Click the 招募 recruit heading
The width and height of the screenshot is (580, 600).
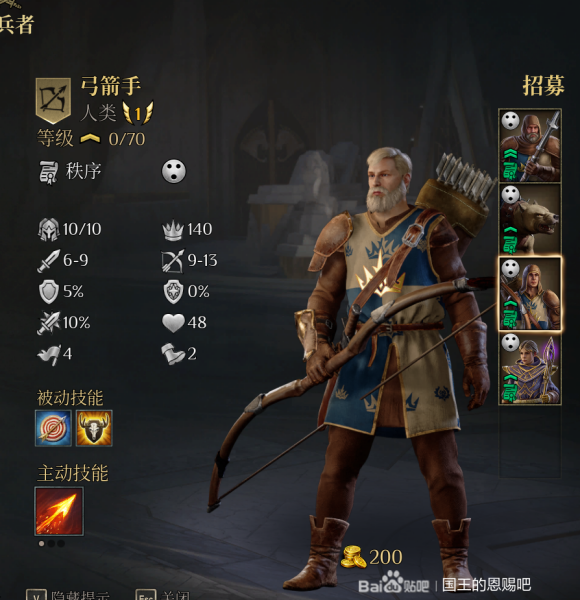tap(543, 86)
